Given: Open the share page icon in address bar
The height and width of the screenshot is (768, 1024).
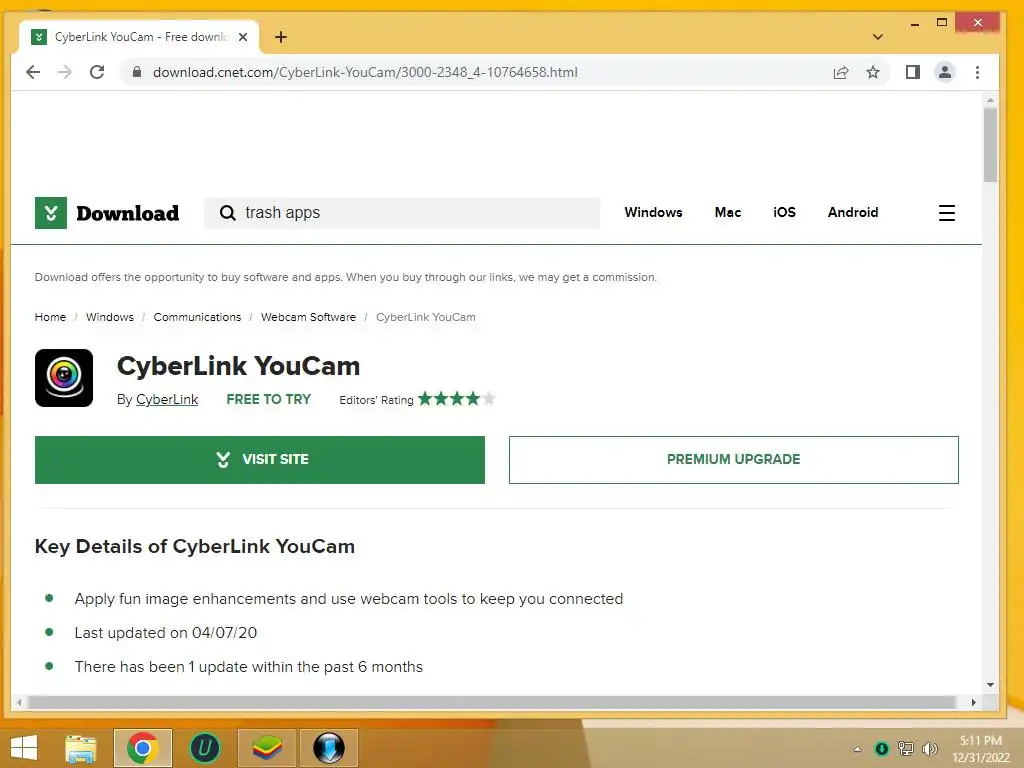Looking at the screenshot, I should [x=840, y=72].
